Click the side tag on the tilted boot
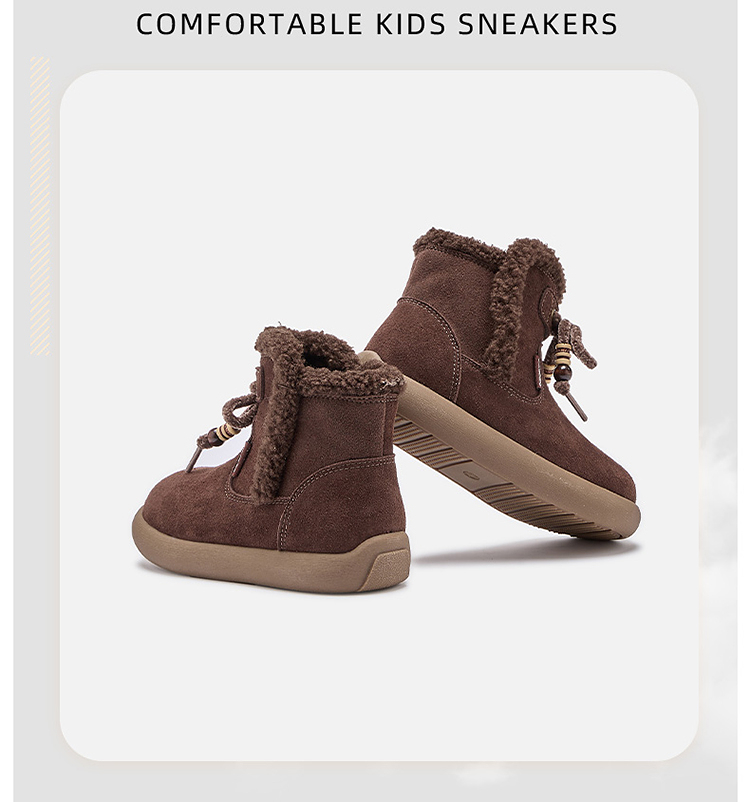The width and height of the screenshot is (750, 802). pos(539,371)
